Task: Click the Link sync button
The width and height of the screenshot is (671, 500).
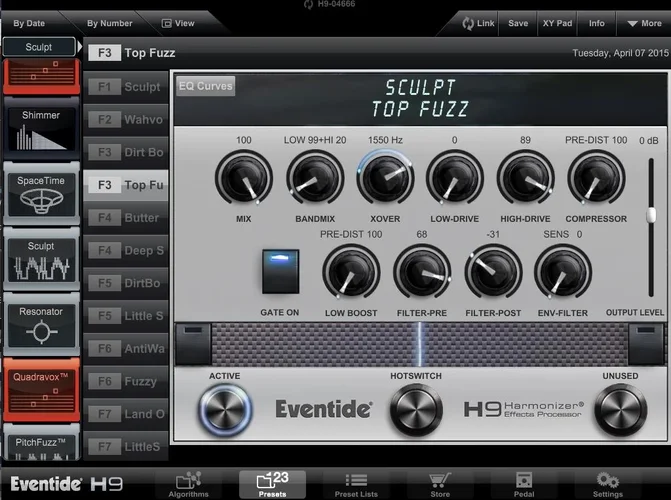Action: tap(478, 24)
